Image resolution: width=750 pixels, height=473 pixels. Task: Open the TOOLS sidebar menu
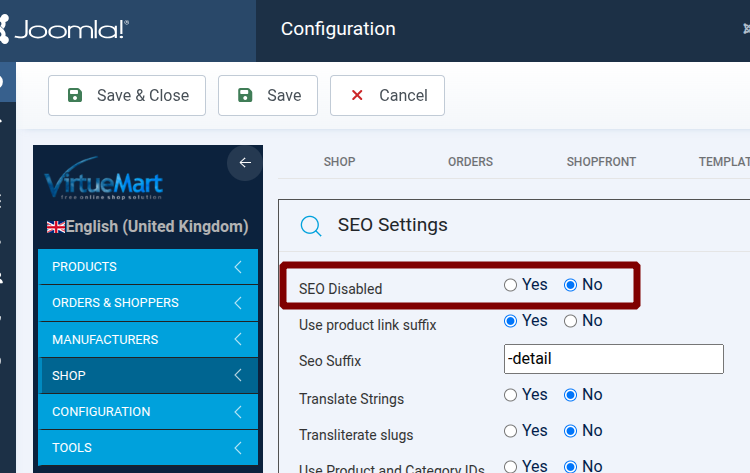click(148, 448)
